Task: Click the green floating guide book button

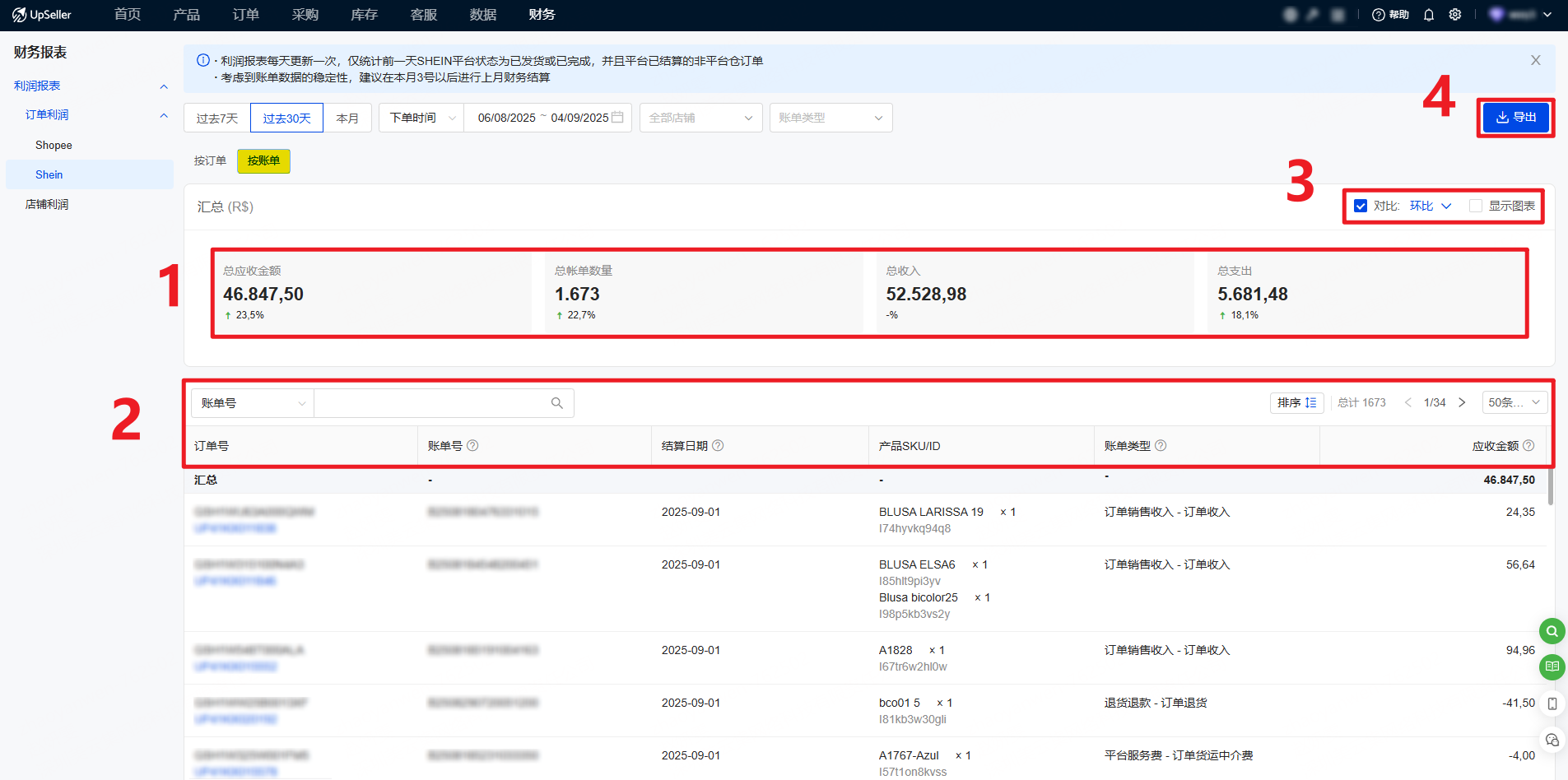Action: click(x=1552, y=666)
